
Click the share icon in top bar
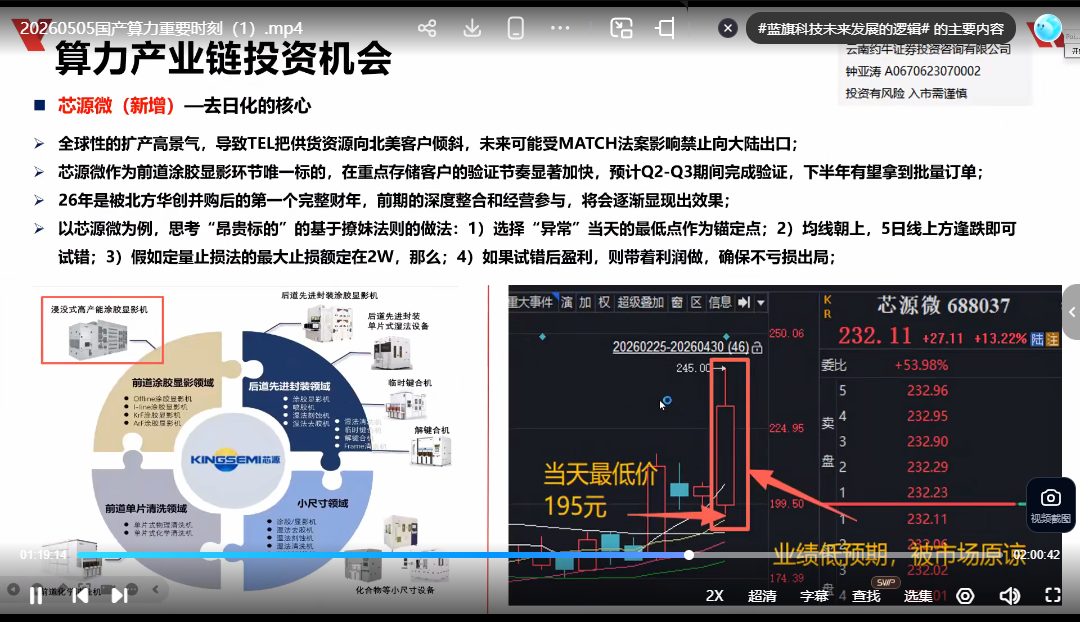[427, 28]
